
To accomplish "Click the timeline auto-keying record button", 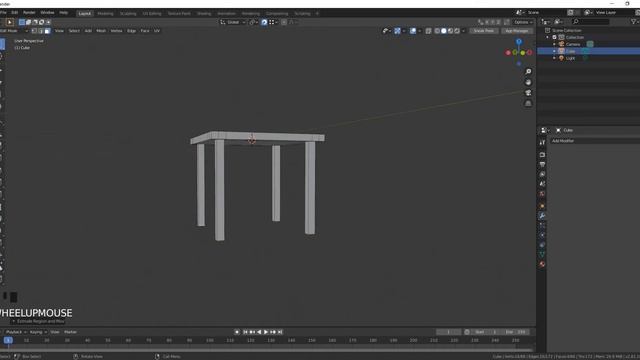I will [237, 332].
